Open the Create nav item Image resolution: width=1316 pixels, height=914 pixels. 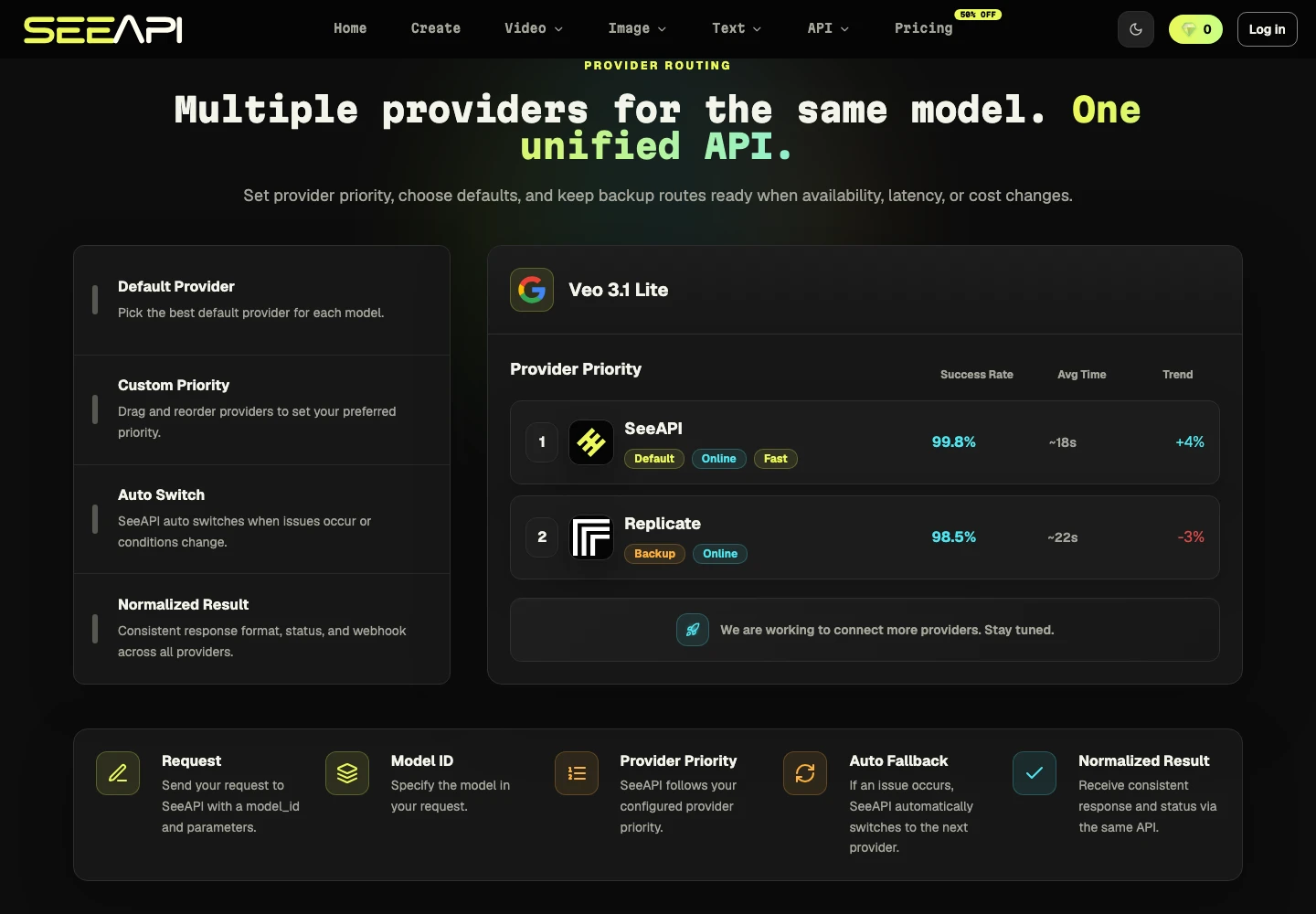(x=436, y=28)
